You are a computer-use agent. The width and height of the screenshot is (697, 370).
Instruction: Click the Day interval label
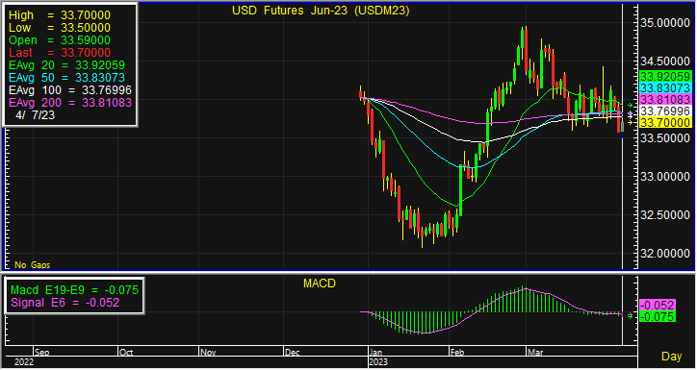click(671, 356)
